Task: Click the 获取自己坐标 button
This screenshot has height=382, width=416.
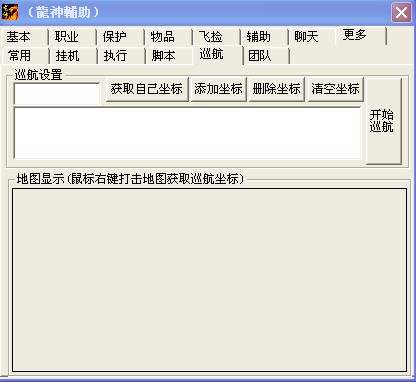Action: point(147,89)
